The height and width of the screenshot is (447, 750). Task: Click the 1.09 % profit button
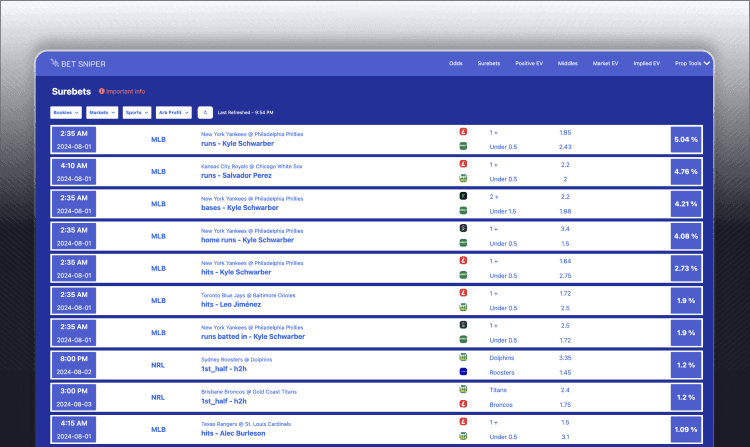click(686, 429)
